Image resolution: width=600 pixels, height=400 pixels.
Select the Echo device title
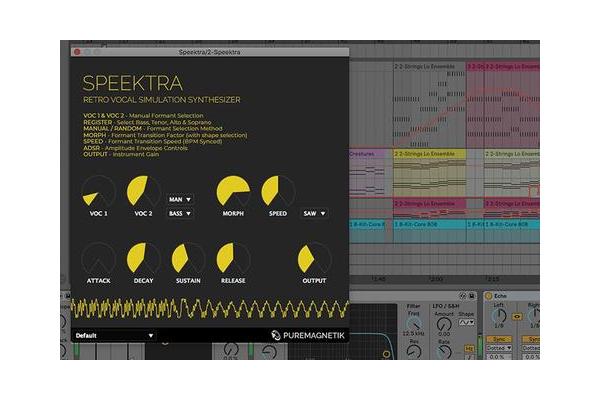click(501, 296)
